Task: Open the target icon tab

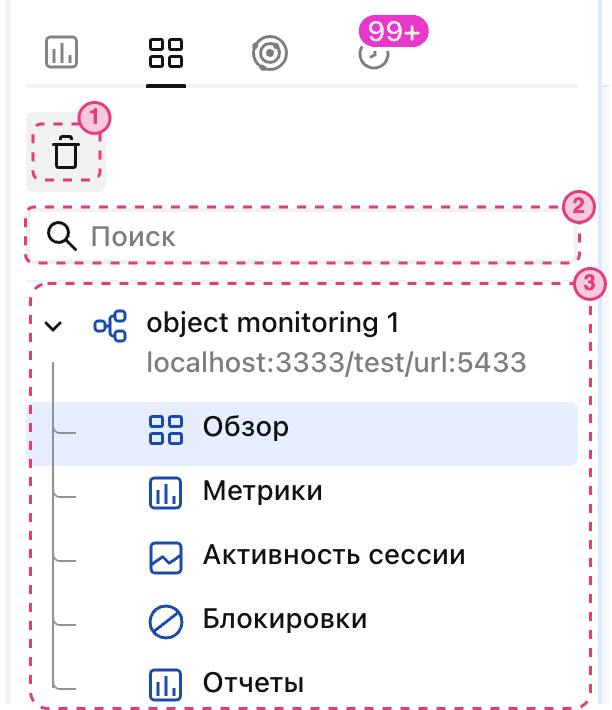Action: pyautogui.click(x=270, y=54)
